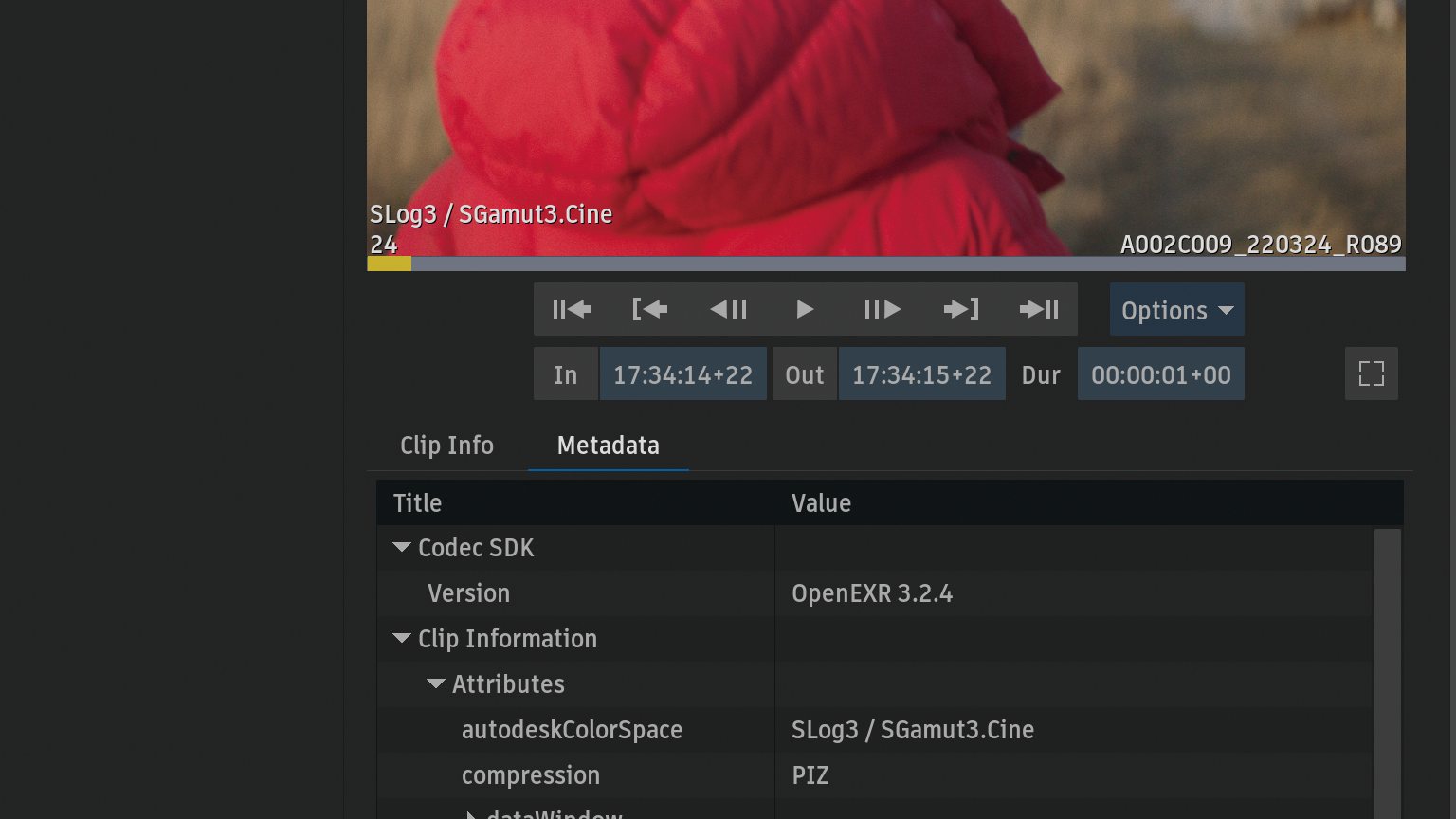Collapse the Codec SDK section
Screen dimensions: 1456x819
(x=402, y=548)
